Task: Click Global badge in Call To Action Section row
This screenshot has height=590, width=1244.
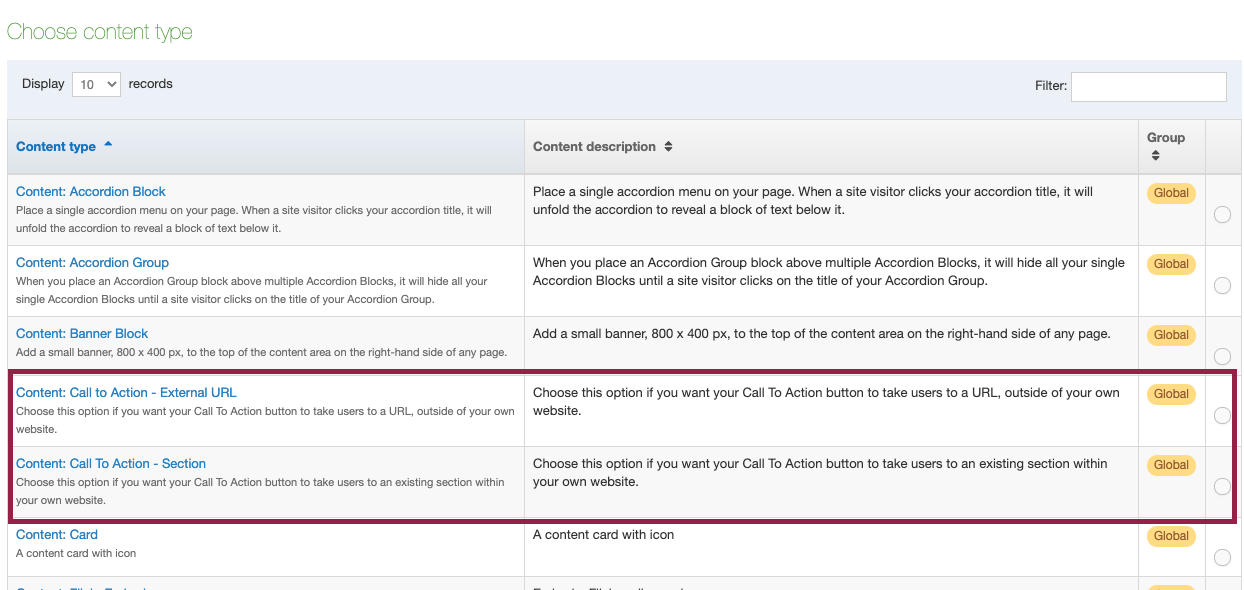Action: pos(1171,465)
